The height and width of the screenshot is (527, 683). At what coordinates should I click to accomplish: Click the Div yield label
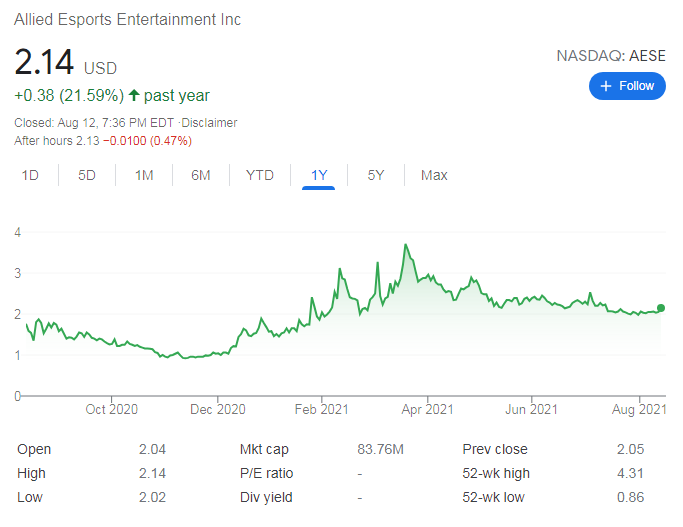[266, 497]
